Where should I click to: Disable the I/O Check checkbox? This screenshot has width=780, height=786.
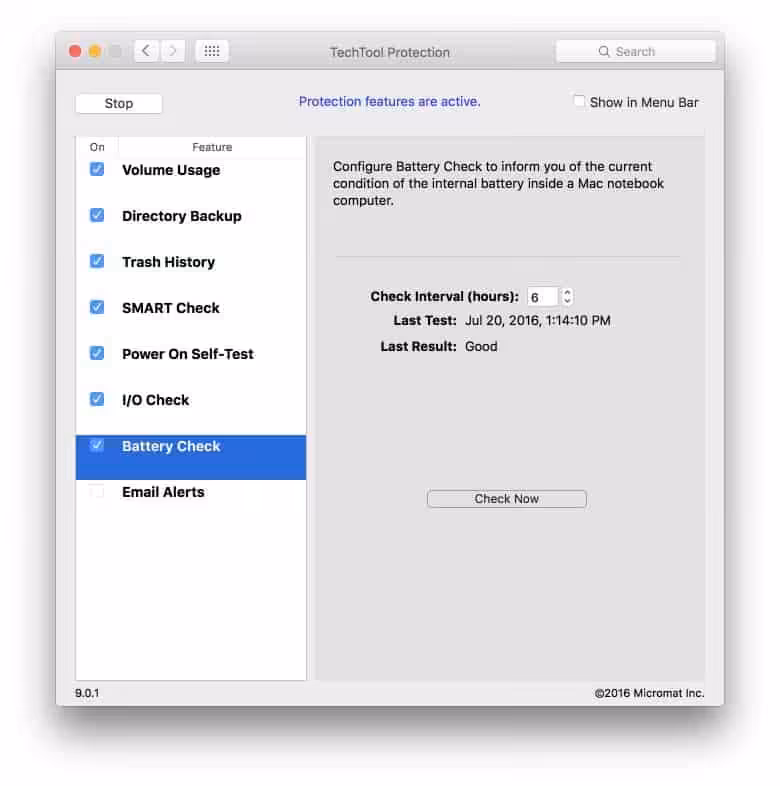97,399
